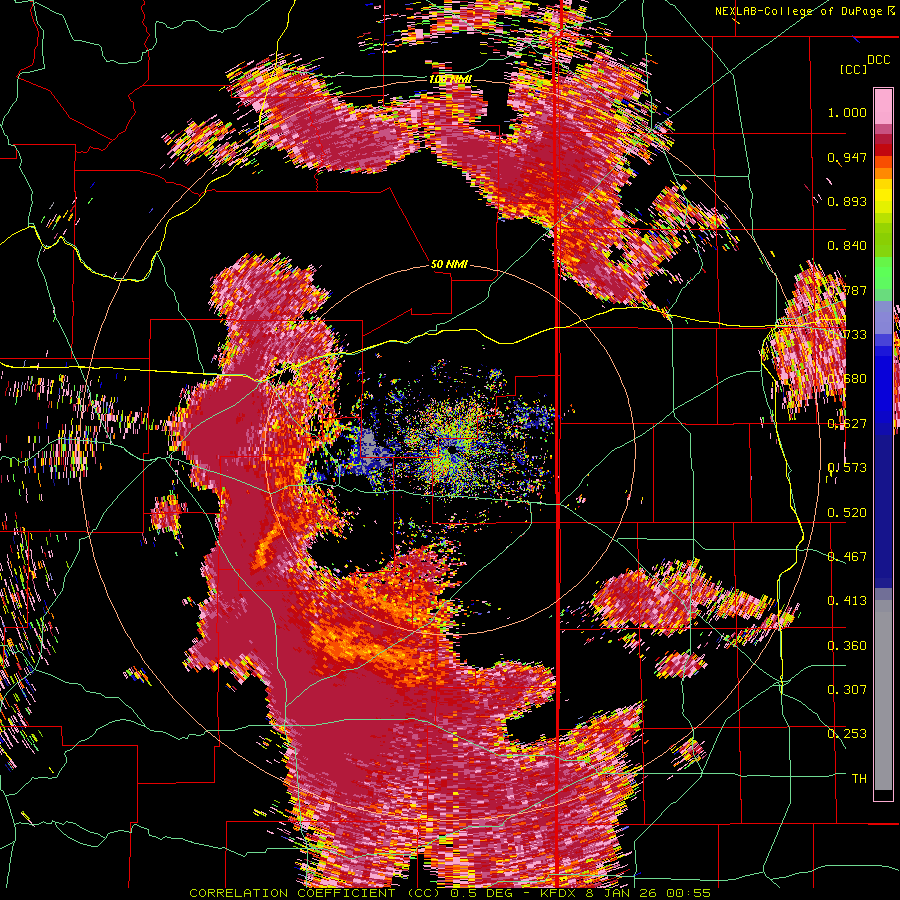The height and width of the screenshot is (900, 900).
Task: Click the 0.413 legend value
Action: point(847,601)
